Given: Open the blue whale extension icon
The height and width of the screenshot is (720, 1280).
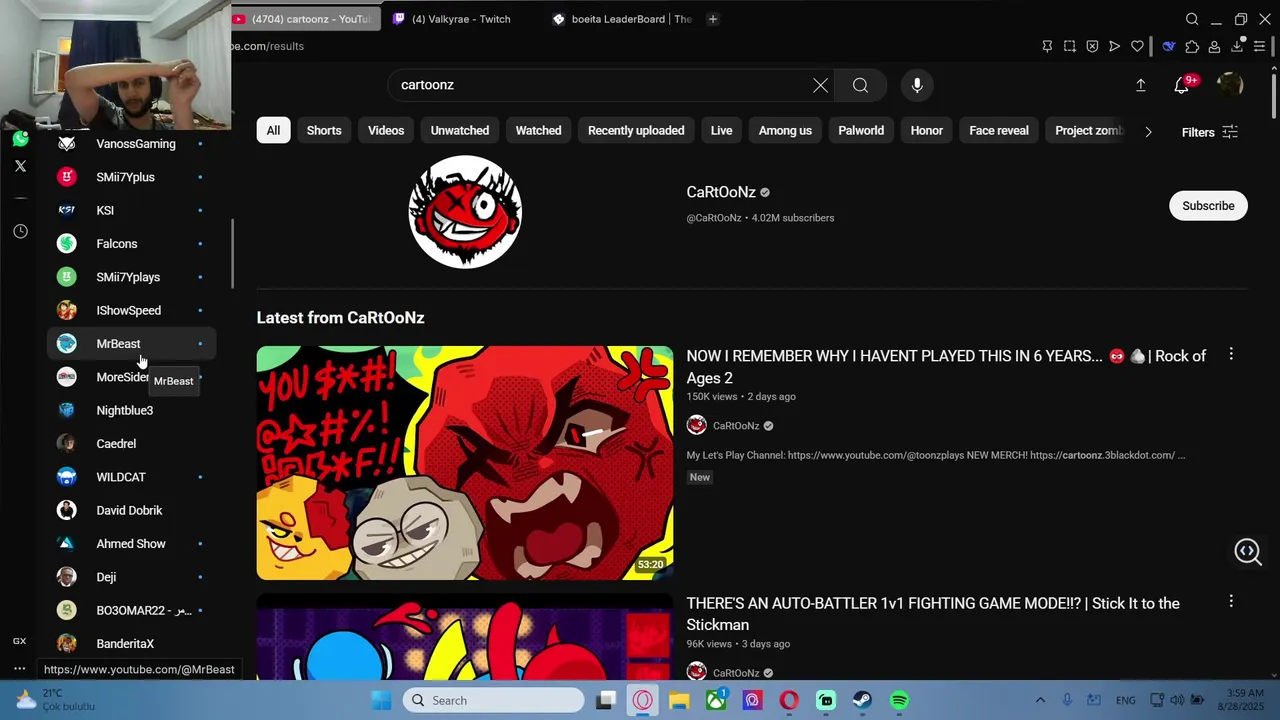Looking at the screenshot, I should pyautogui.click(x=1168, y=46).
